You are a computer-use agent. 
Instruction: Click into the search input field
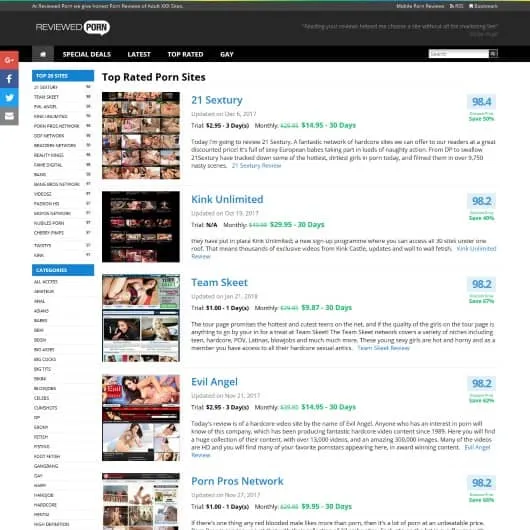pos(459,53)
